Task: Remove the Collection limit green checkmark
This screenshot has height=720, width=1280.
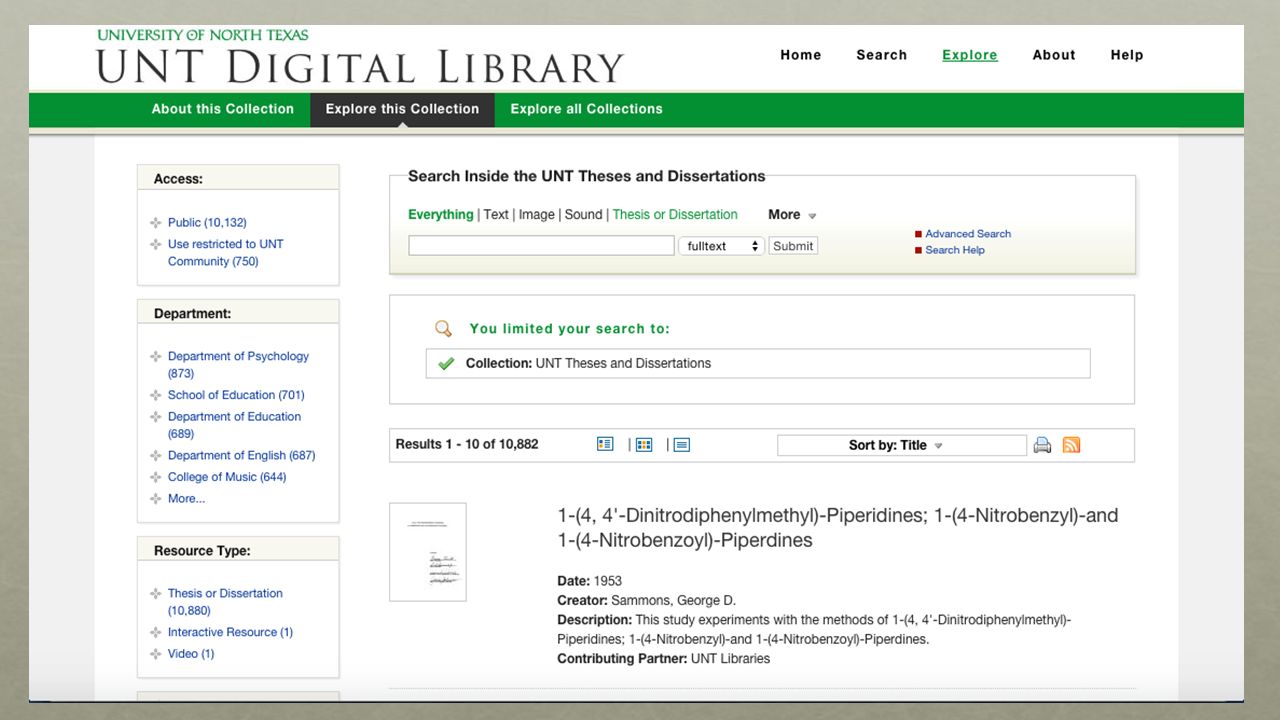Action: [x=446, y=363]
